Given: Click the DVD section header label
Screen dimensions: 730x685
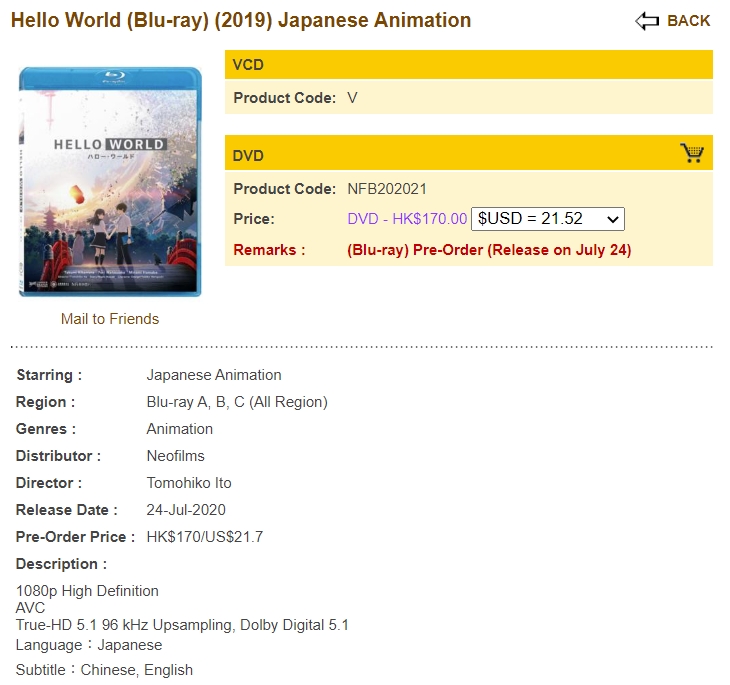Looking at the screenshot, I should [x=248, y=156].
